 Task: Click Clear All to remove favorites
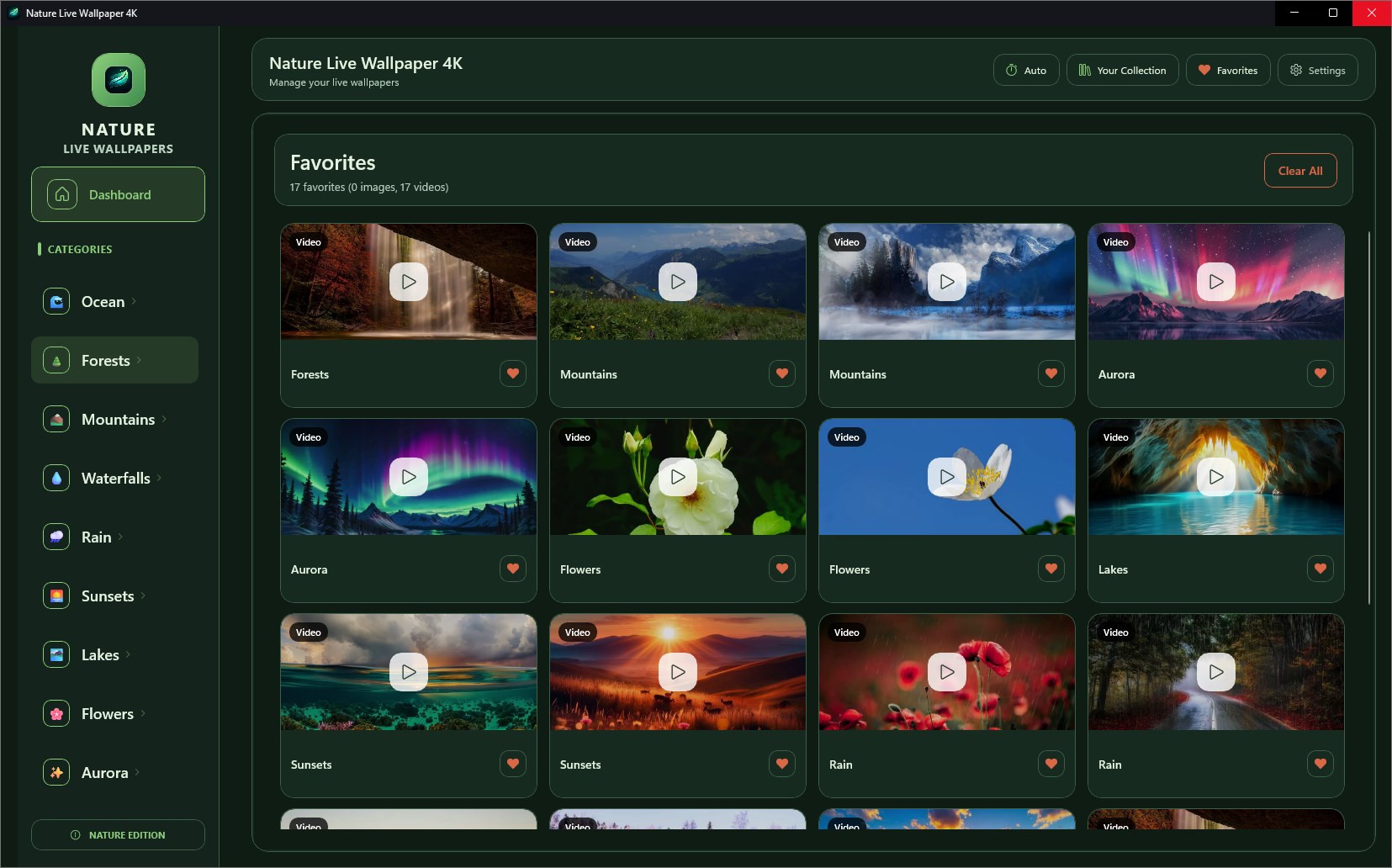pyautogui.click(x=1300, y=171)
